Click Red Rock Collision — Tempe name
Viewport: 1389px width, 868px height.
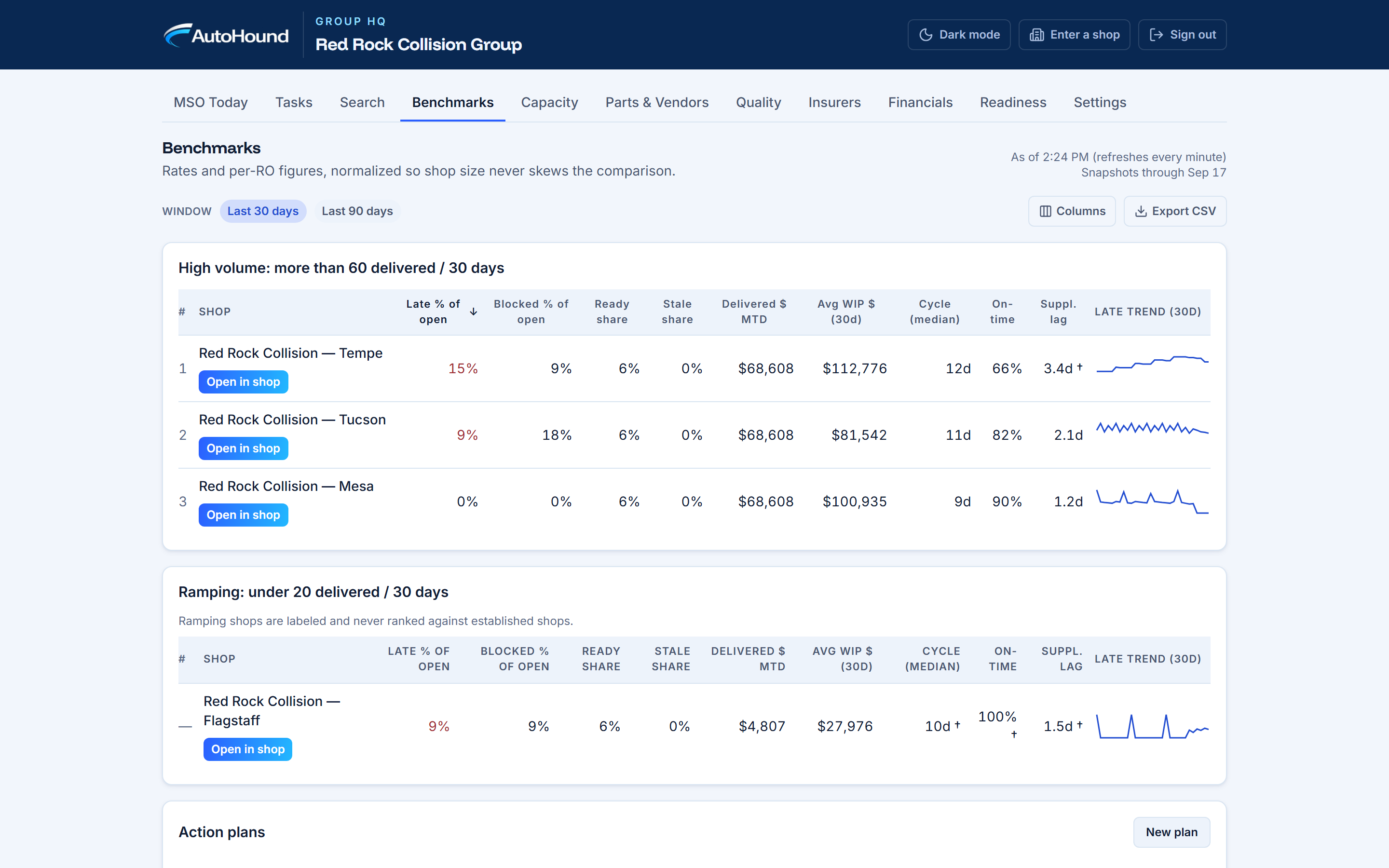click(290, 353)
